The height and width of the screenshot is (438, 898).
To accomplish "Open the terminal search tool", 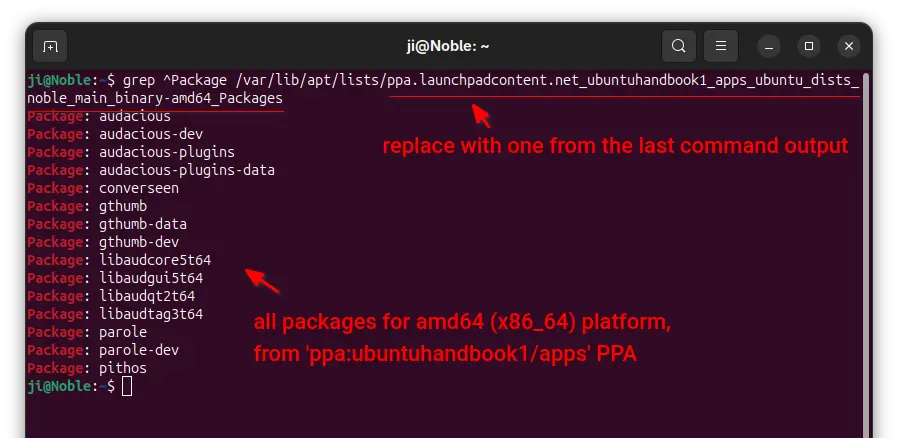I will click(x=679, y=46).
